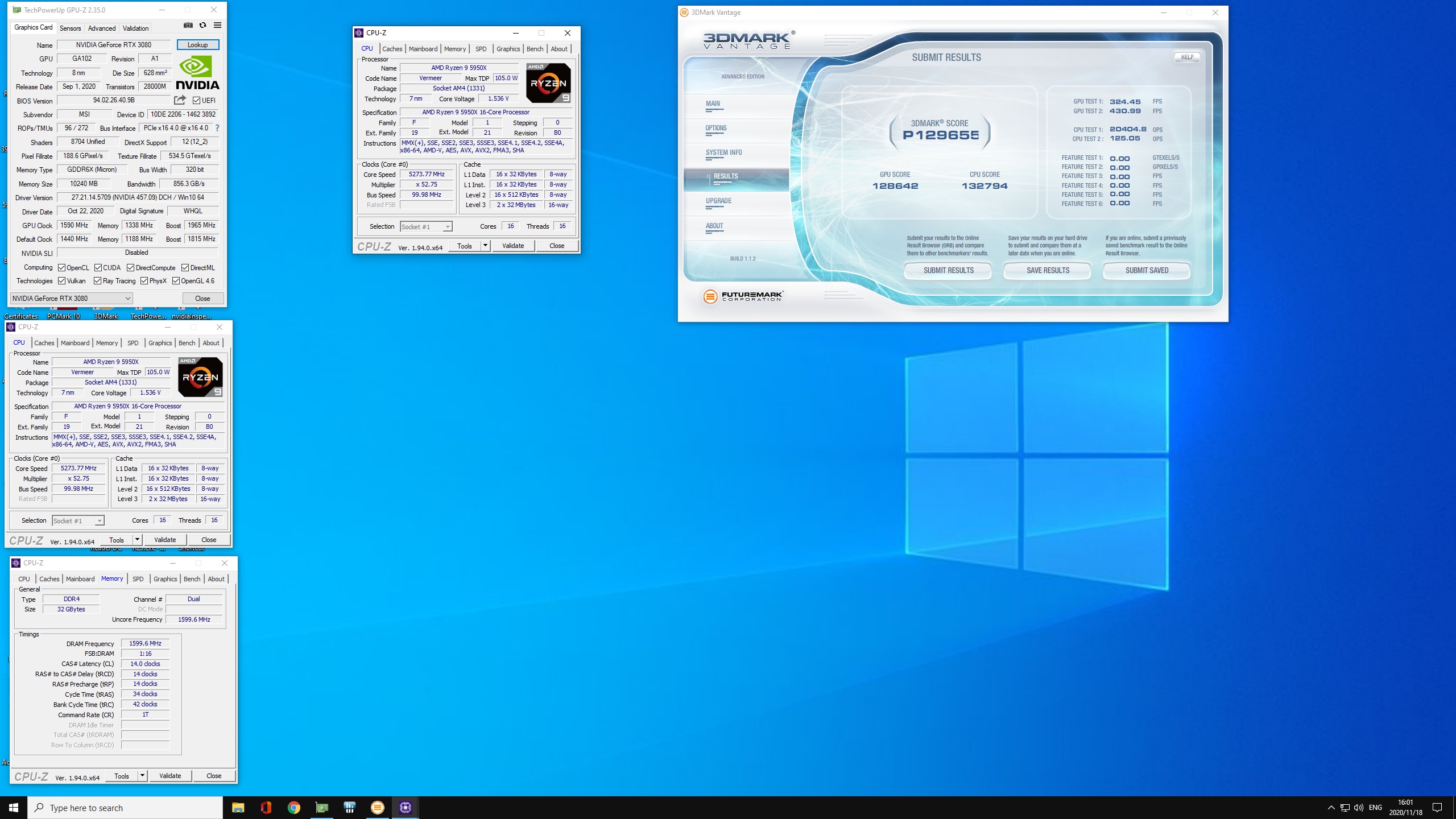Switch to Advanced tab in GPU-Z
This screenshot has width=1456, height=819.
click(x=102, y=28)
